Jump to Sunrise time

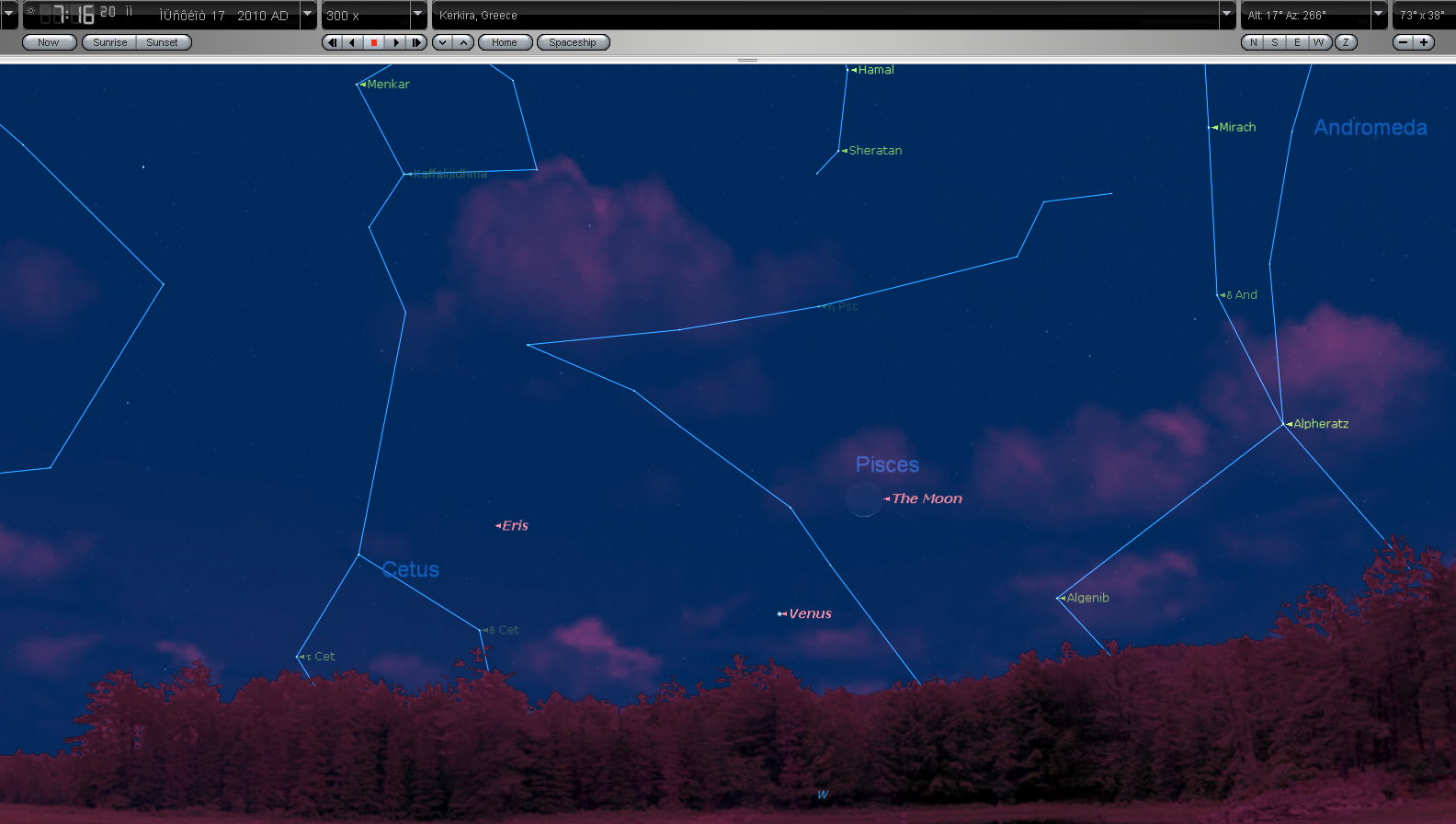click(109, 42)
